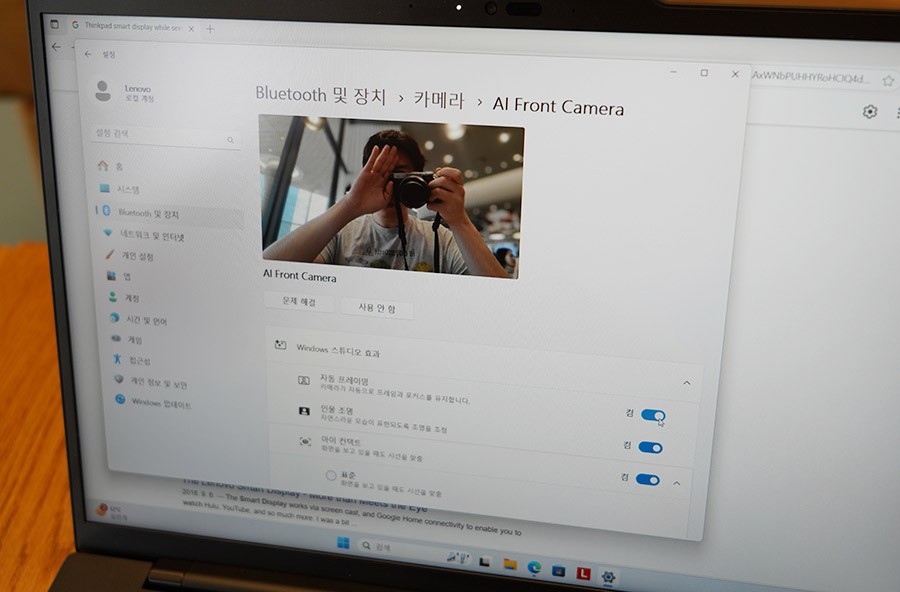Open Task View from the taskbar
900x592 pixels.
(x=485, y=562)
